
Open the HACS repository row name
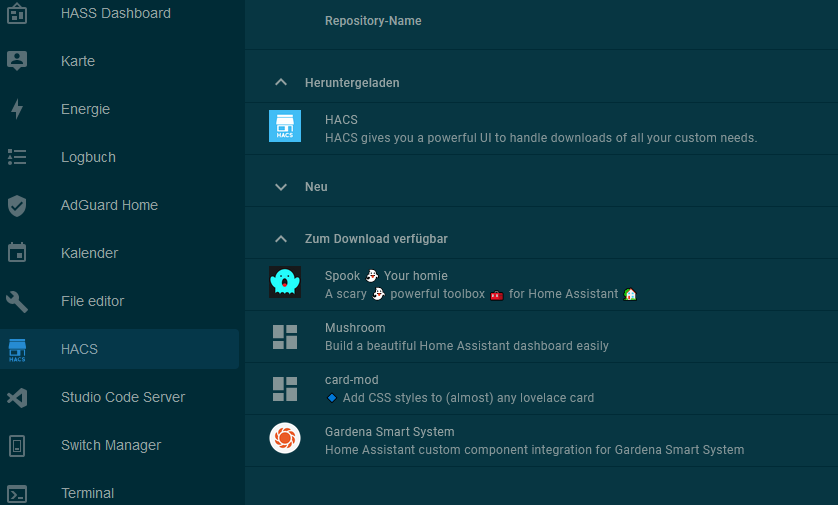point(341,120)
